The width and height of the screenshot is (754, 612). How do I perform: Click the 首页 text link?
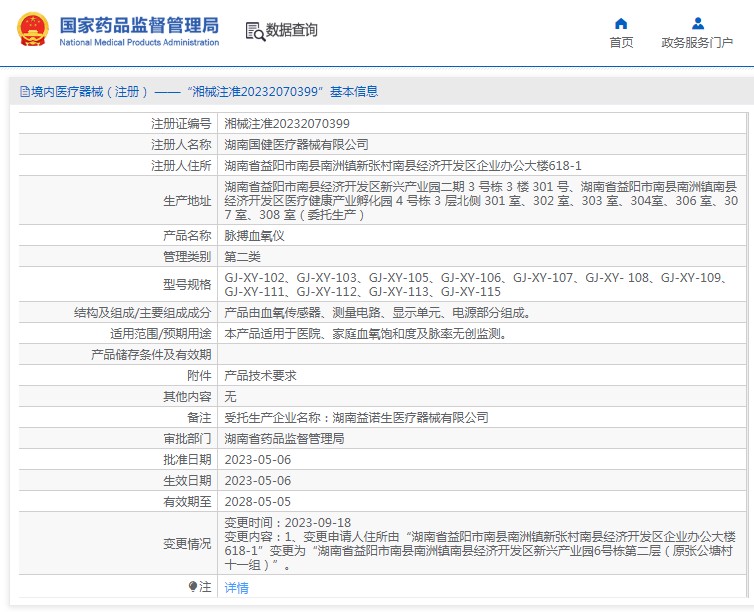point(621,43)
